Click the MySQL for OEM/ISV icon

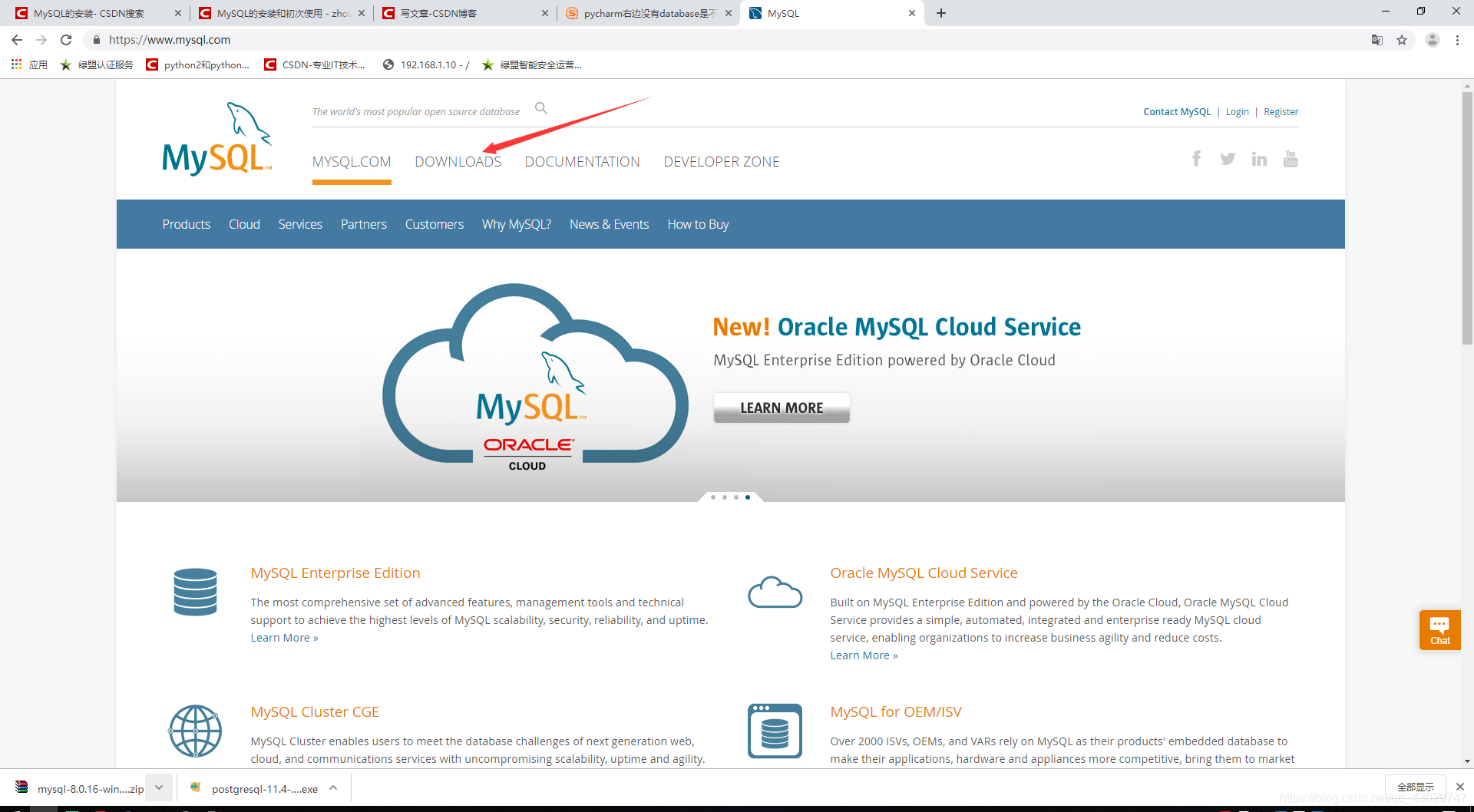click(775, 731)
